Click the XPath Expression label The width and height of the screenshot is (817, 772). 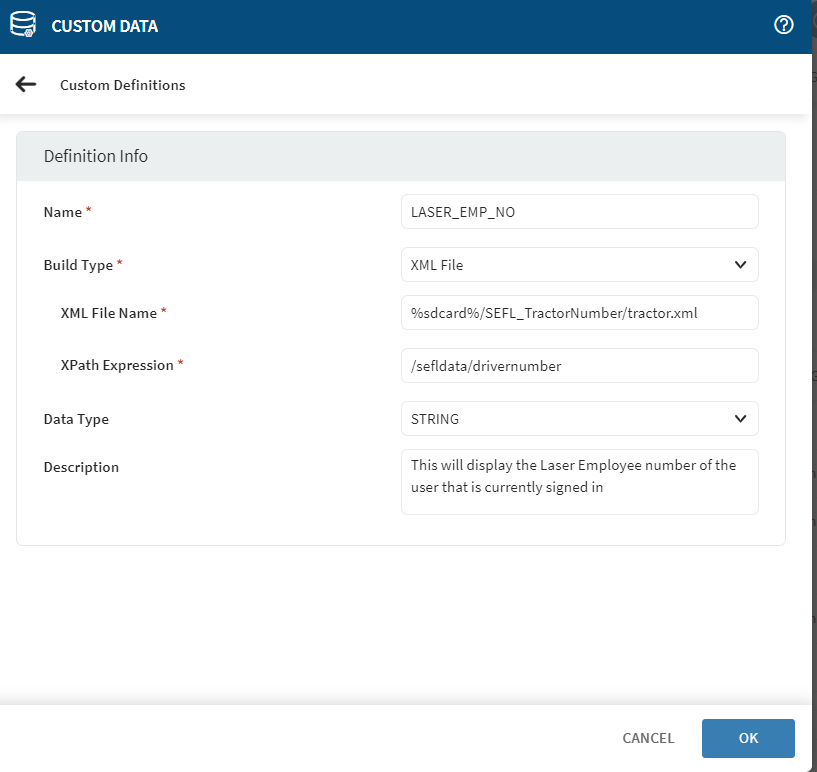117,366
